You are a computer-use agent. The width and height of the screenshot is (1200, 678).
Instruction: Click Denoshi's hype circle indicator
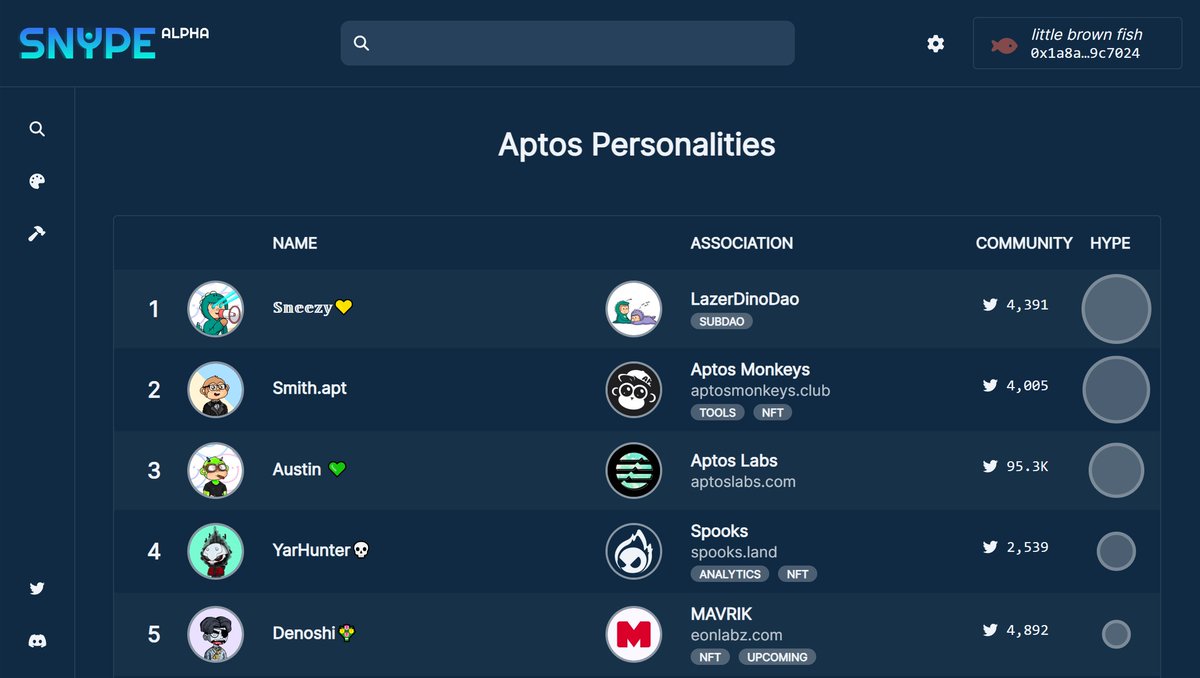tap(1116, 634)
